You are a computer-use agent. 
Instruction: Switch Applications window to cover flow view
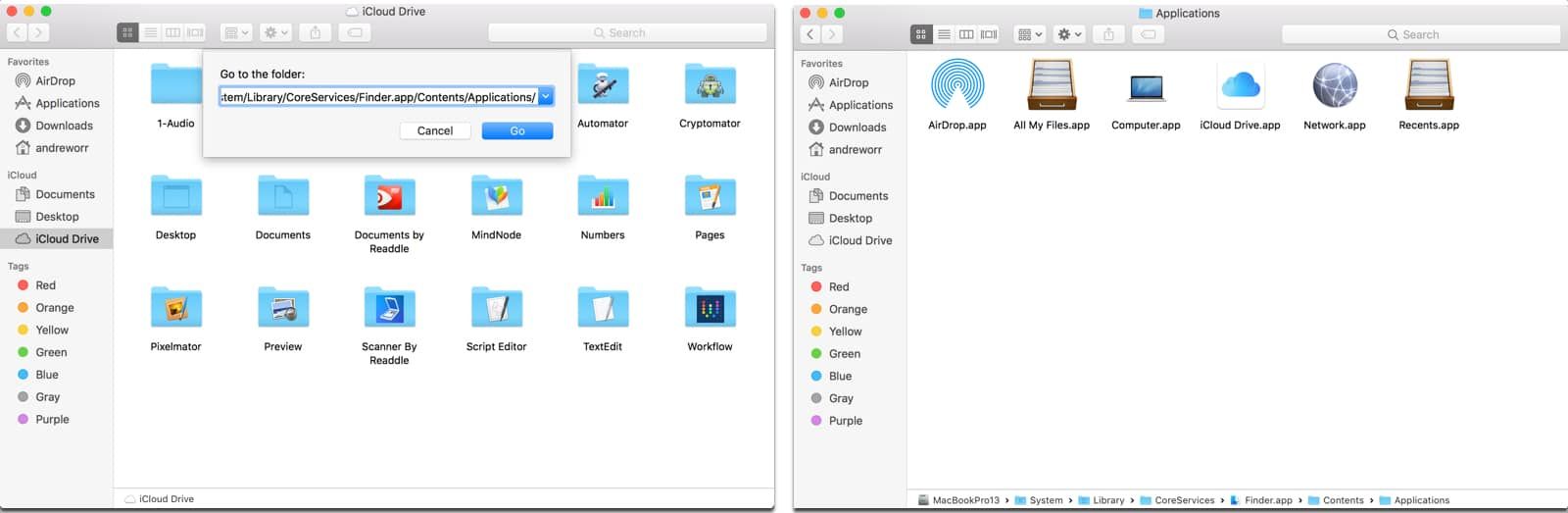[989, 34]
